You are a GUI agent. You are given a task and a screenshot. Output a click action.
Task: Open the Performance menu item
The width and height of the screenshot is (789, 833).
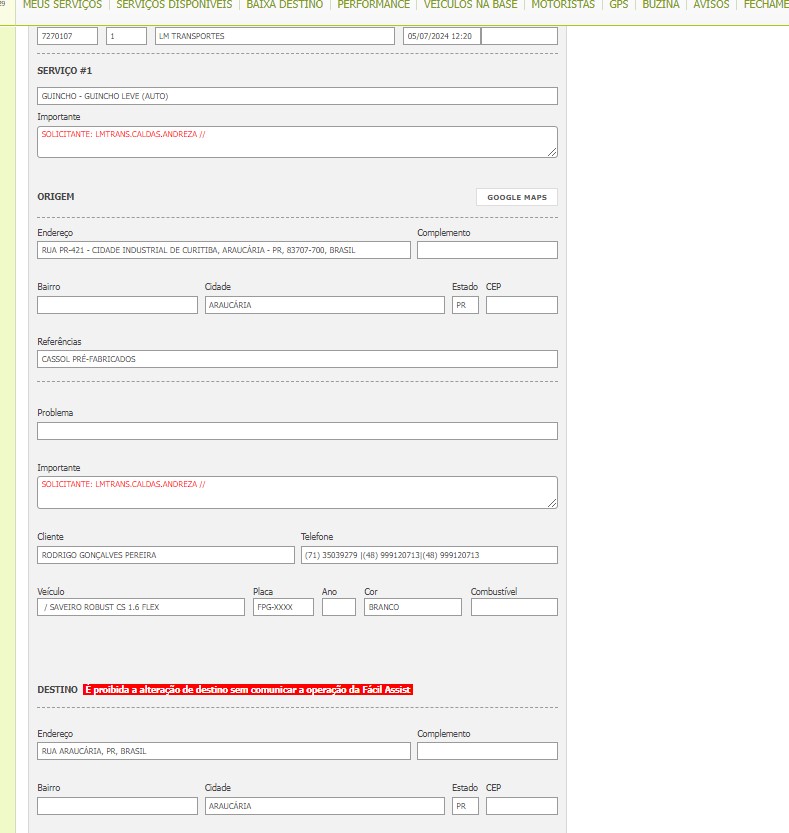coord(374,5)
